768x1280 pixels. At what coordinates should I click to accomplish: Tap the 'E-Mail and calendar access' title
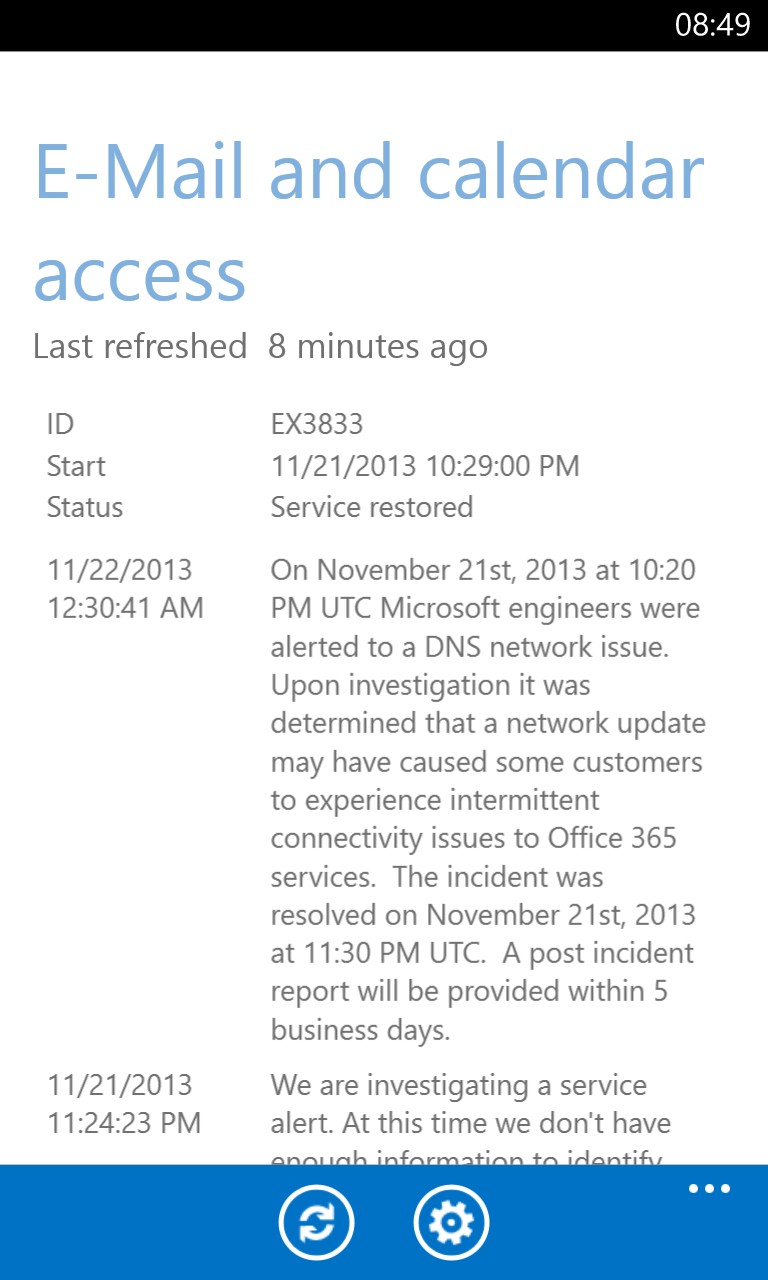tap(368, 222)
